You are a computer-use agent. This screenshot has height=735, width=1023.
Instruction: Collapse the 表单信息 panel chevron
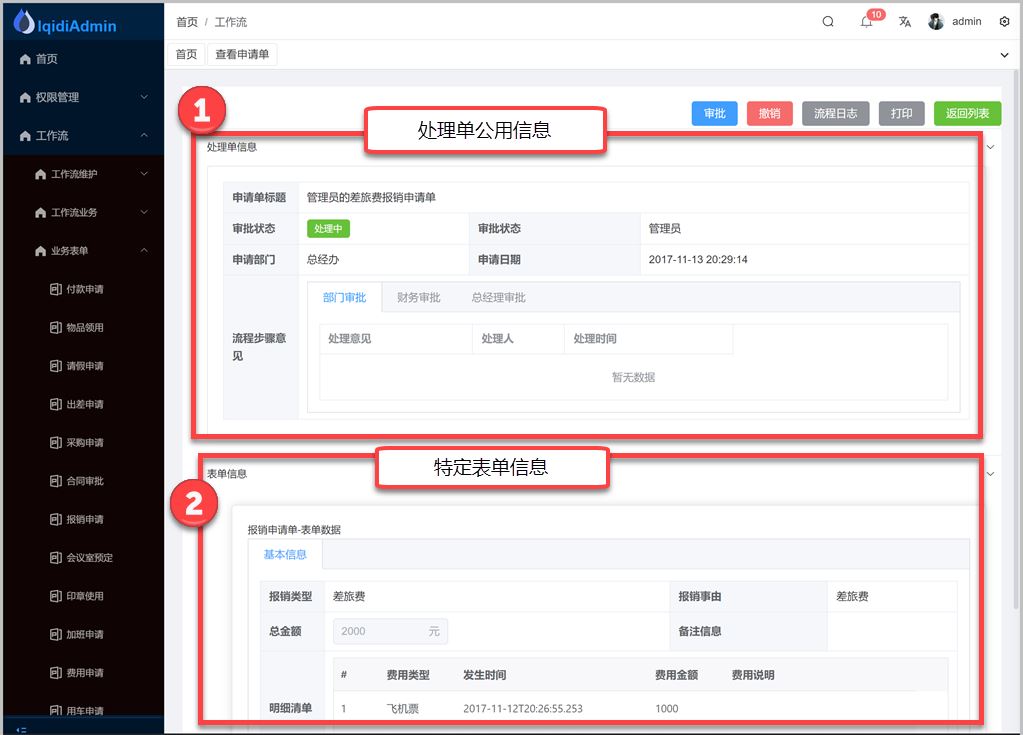990,474
